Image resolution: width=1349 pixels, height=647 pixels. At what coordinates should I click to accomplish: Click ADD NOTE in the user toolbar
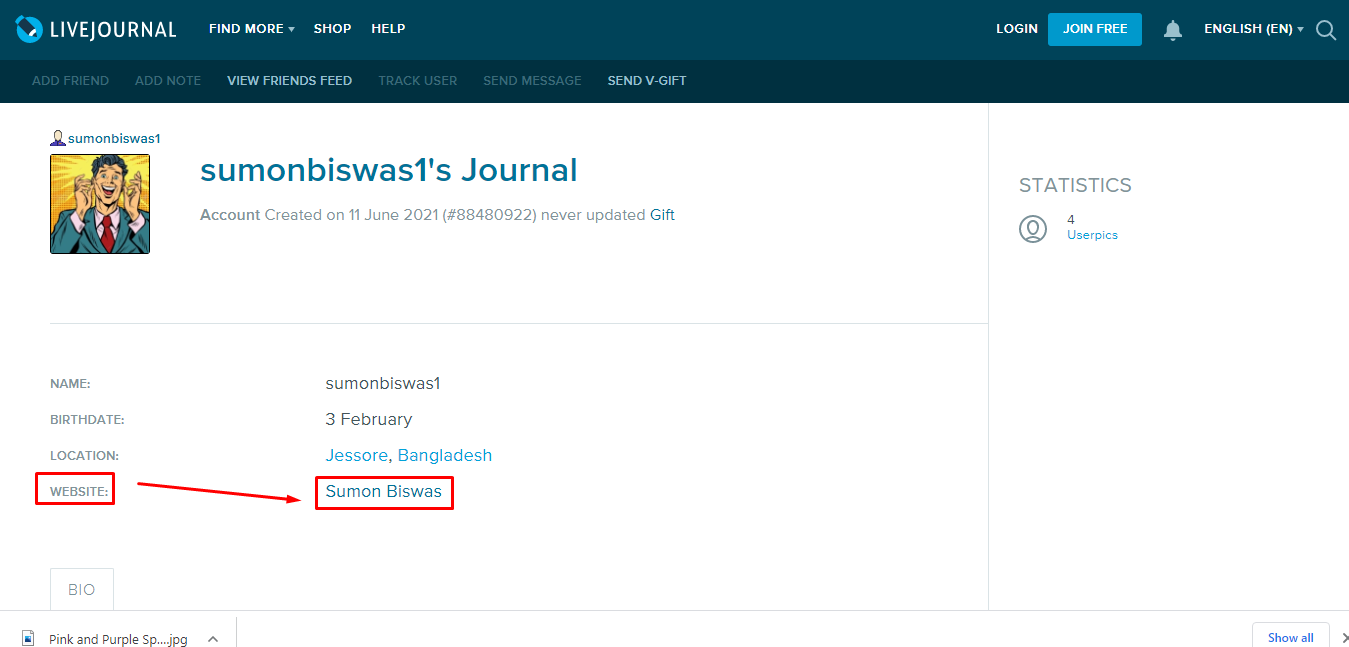[x=168, y=81]
